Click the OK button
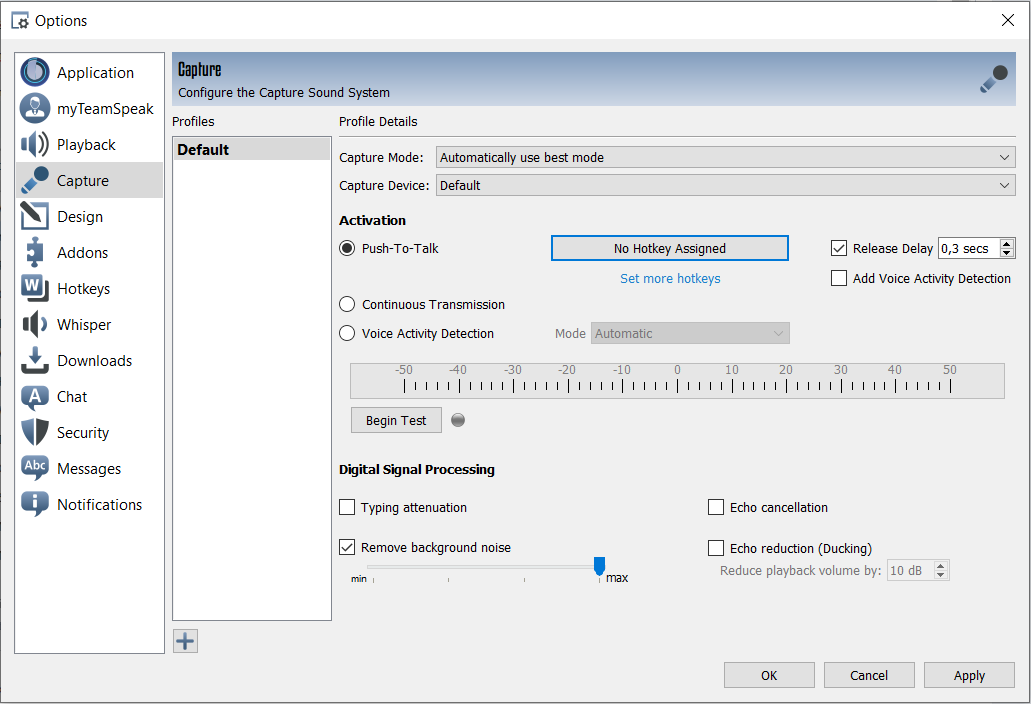The width and height of the screenshot is (1031, 704). [x=769, y=675]
